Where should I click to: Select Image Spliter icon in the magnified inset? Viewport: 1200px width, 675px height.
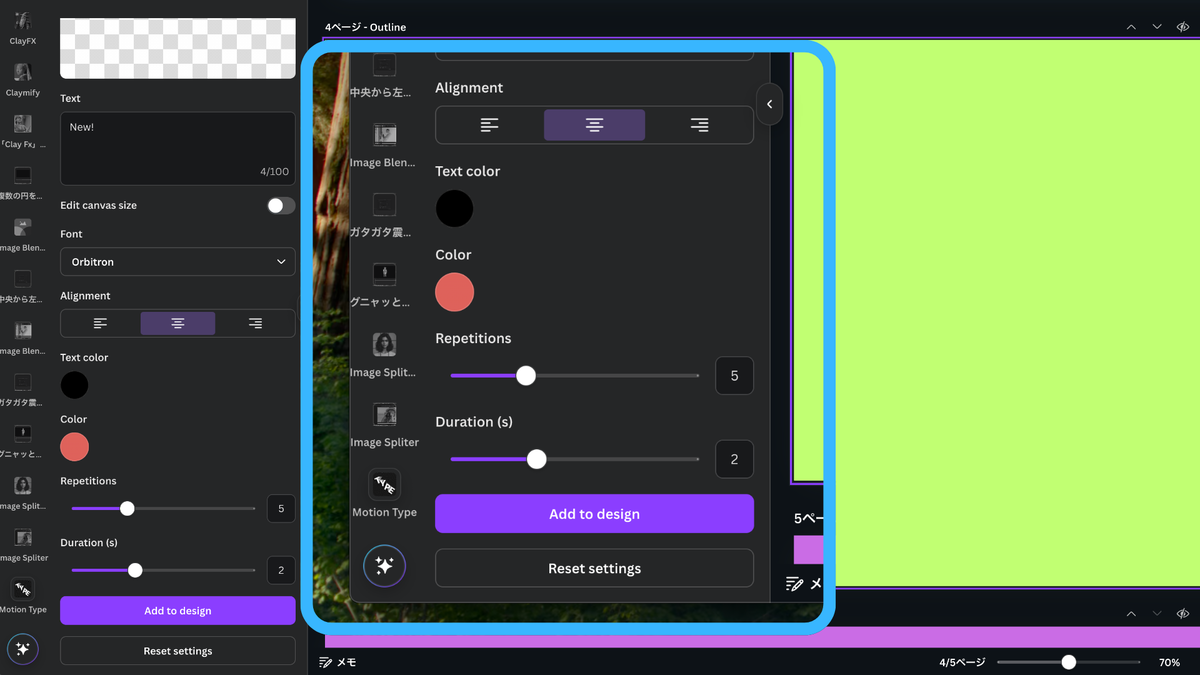coord(384,414)
